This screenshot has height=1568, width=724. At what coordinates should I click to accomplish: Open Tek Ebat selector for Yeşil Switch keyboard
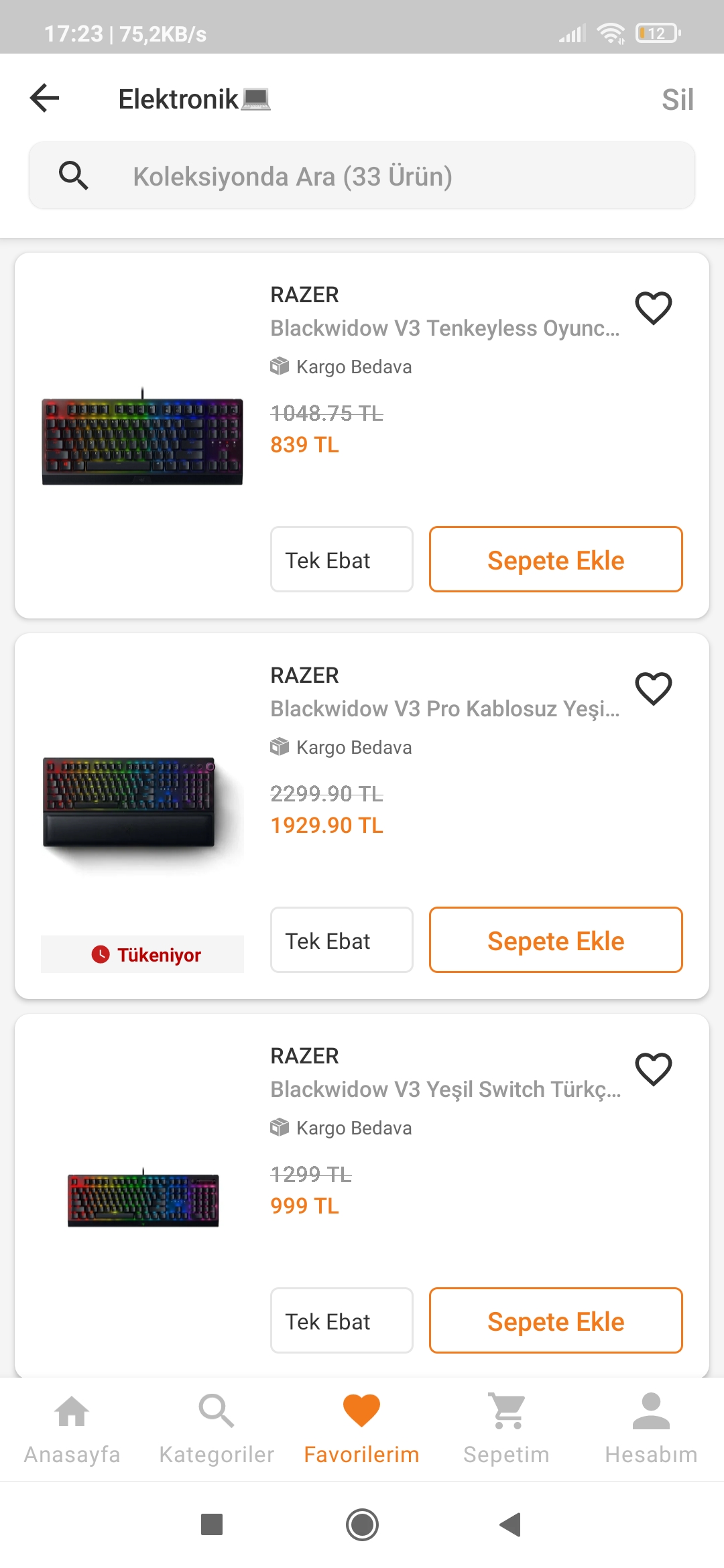pos(341,1321)
